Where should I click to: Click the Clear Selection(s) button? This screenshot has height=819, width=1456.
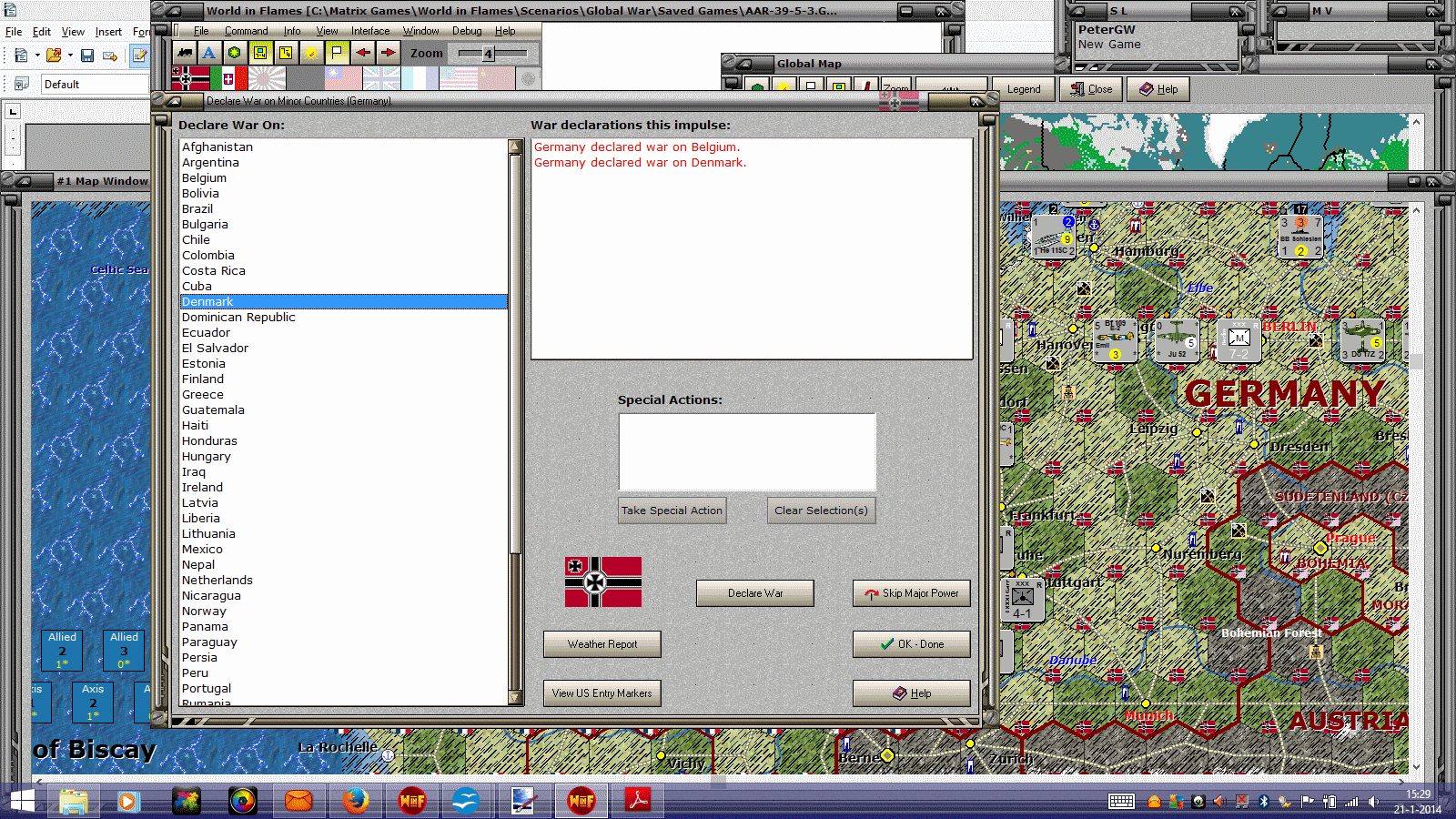coord(821,511)
